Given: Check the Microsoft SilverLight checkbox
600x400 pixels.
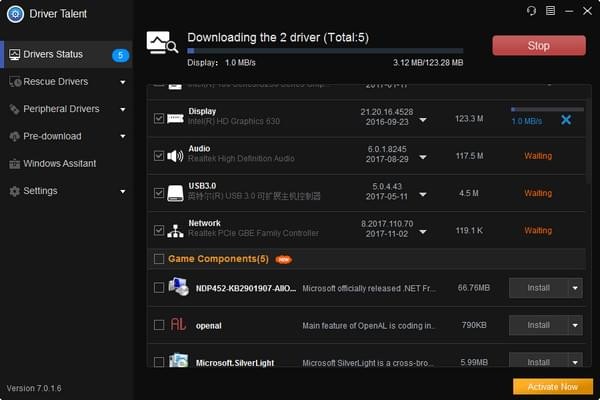Looking at the screenshot, I should tap(159, 362).
